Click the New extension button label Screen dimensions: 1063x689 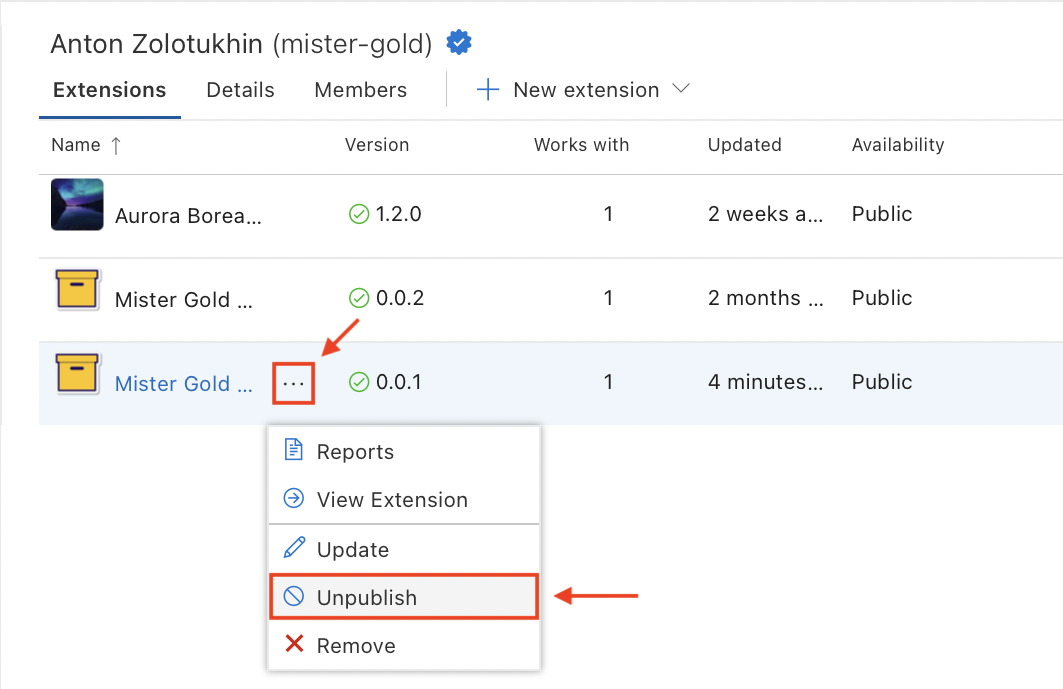(x=586, y=90)
